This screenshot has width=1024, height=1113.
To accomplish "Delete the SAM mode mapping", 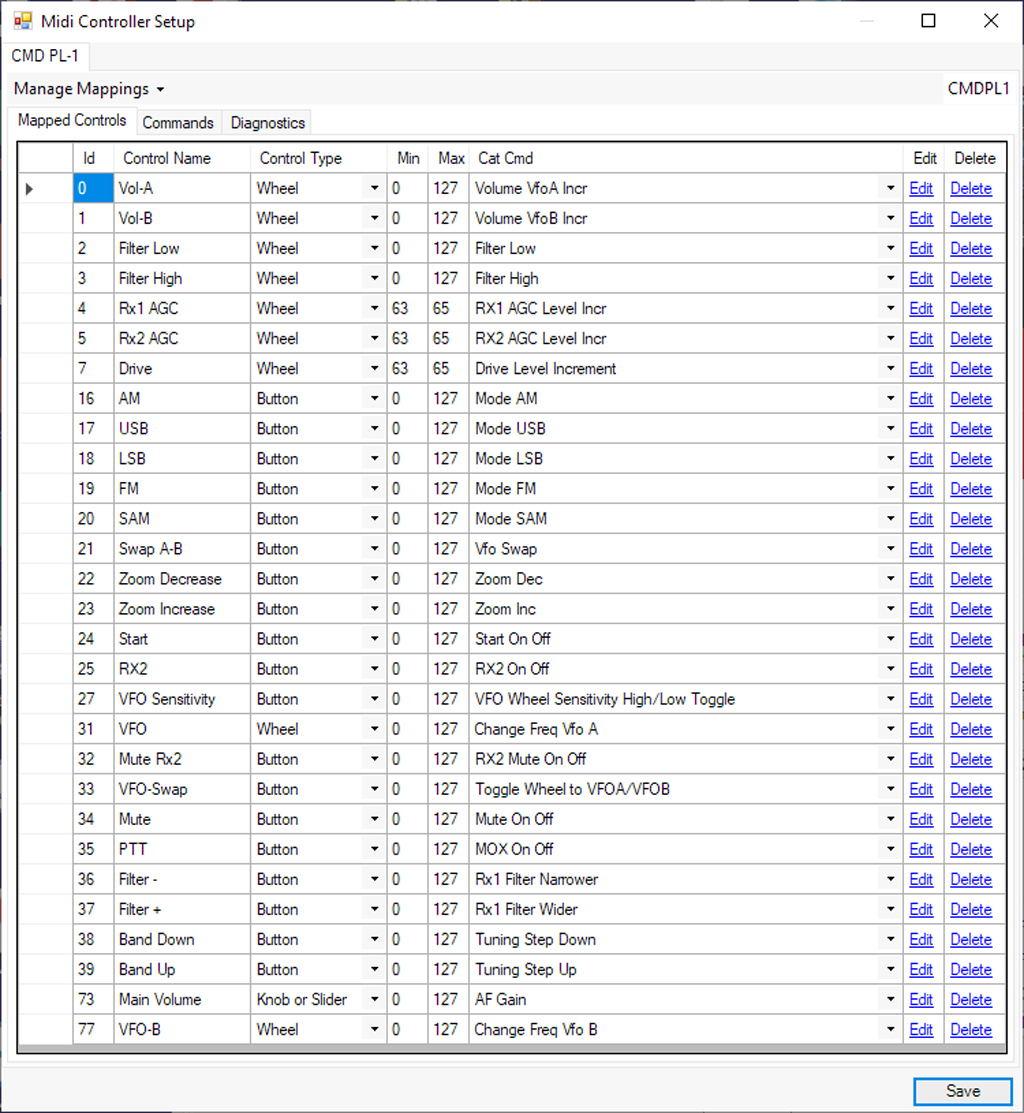I will click(x=971, y=519).
